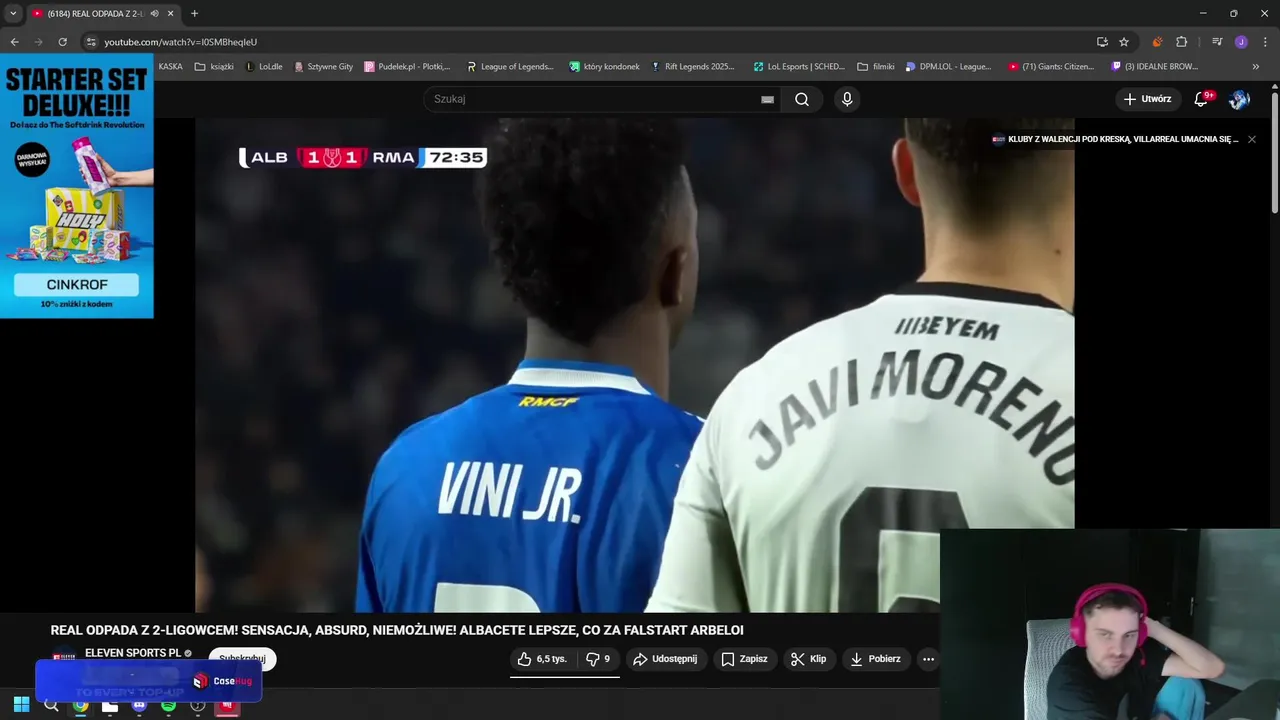Image resolution: width=1280 pixels, height=720 pixels.
Task: Open File Explorer from the taskbar
Action: coord(110,705)
